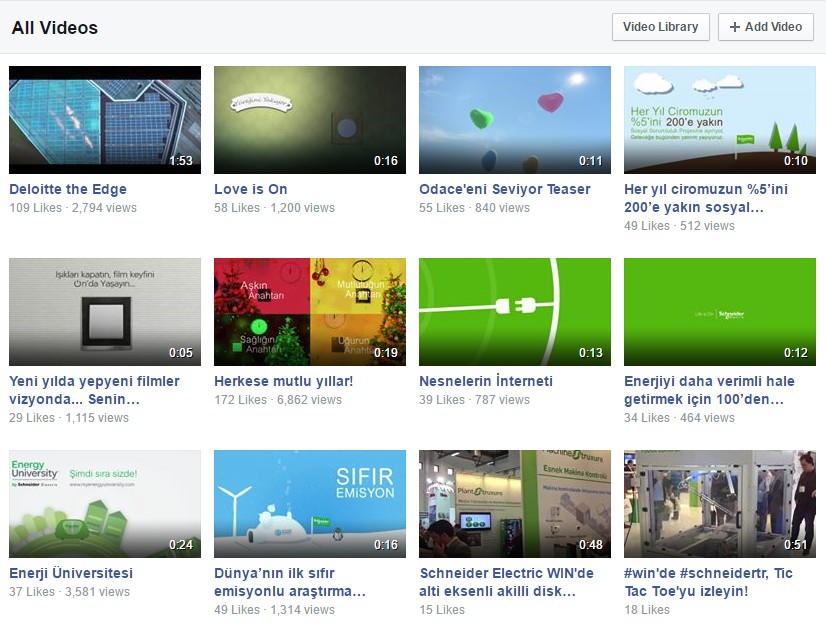Screen dimensions: 826x637
Task: Open the Her yıl ciromuzun %5'ini title
Action: 706,198
